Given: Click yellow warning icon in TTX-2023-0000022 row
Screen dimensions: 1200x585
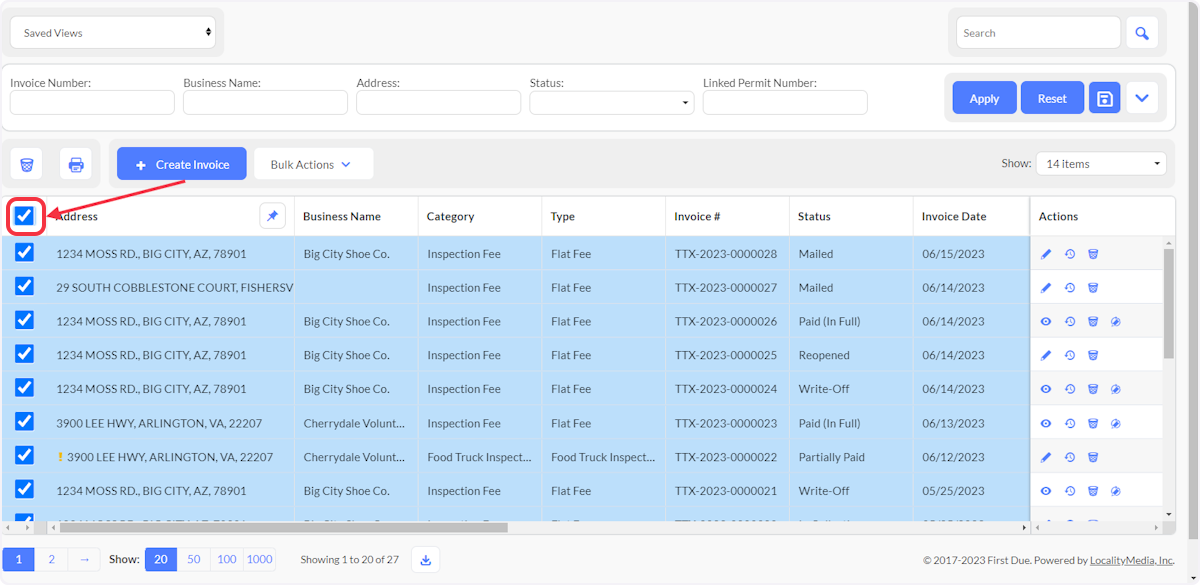Looking at the screenshot, I should pyautogui.click(x=60, y=457).
